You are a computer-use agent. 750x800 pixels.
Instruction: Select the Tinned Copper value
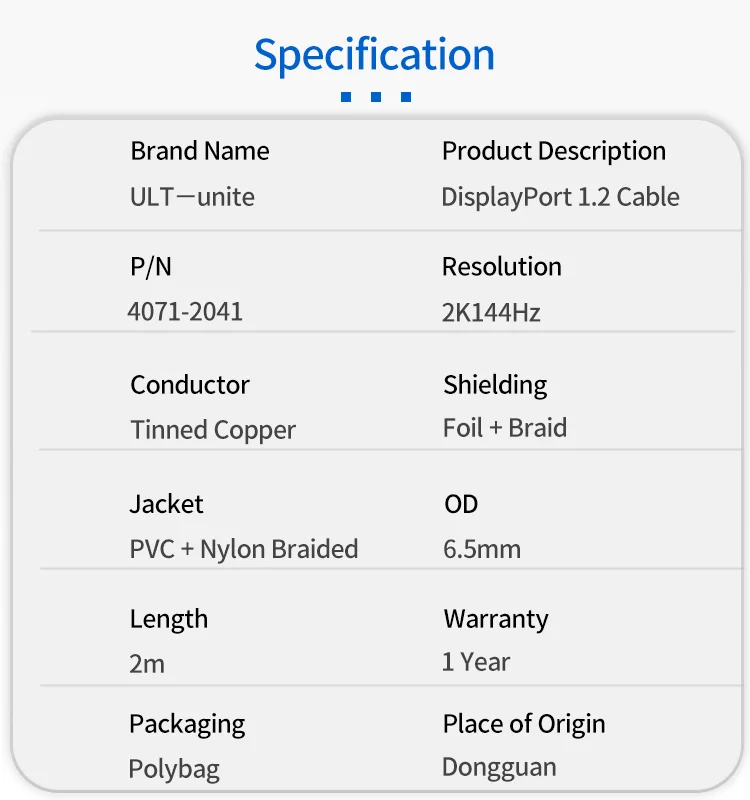(x=213, y=431)
